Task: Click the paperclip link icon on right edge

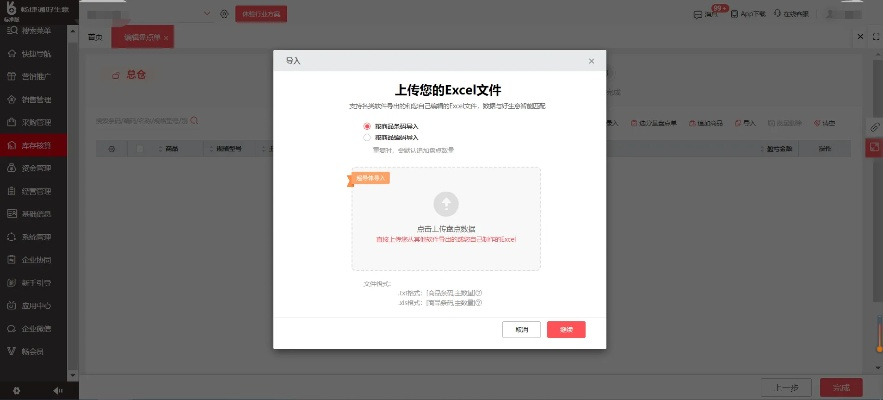Action: pos(874,128)
